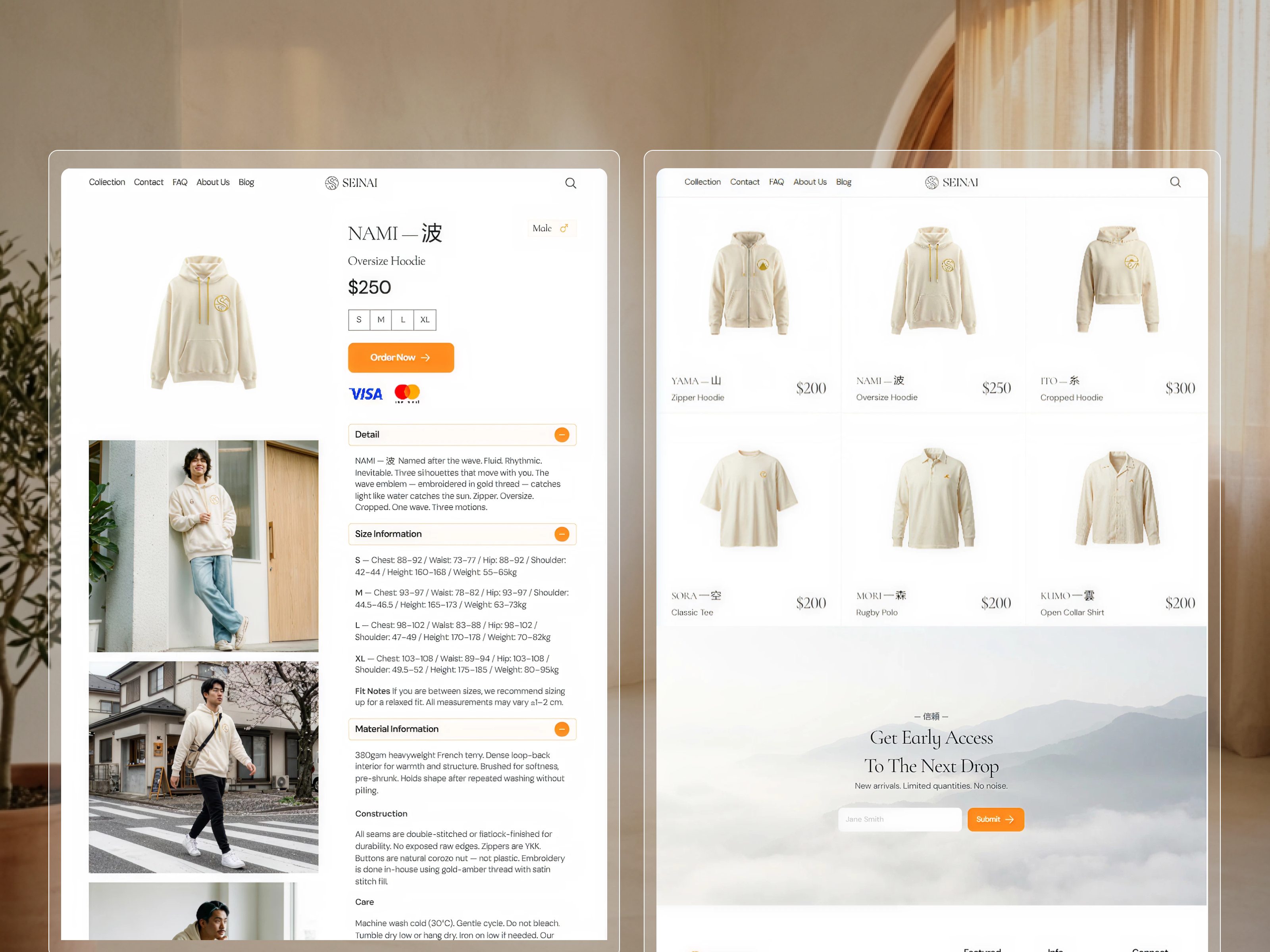Select size XL
1270x952 pixels.
[425, 320]
